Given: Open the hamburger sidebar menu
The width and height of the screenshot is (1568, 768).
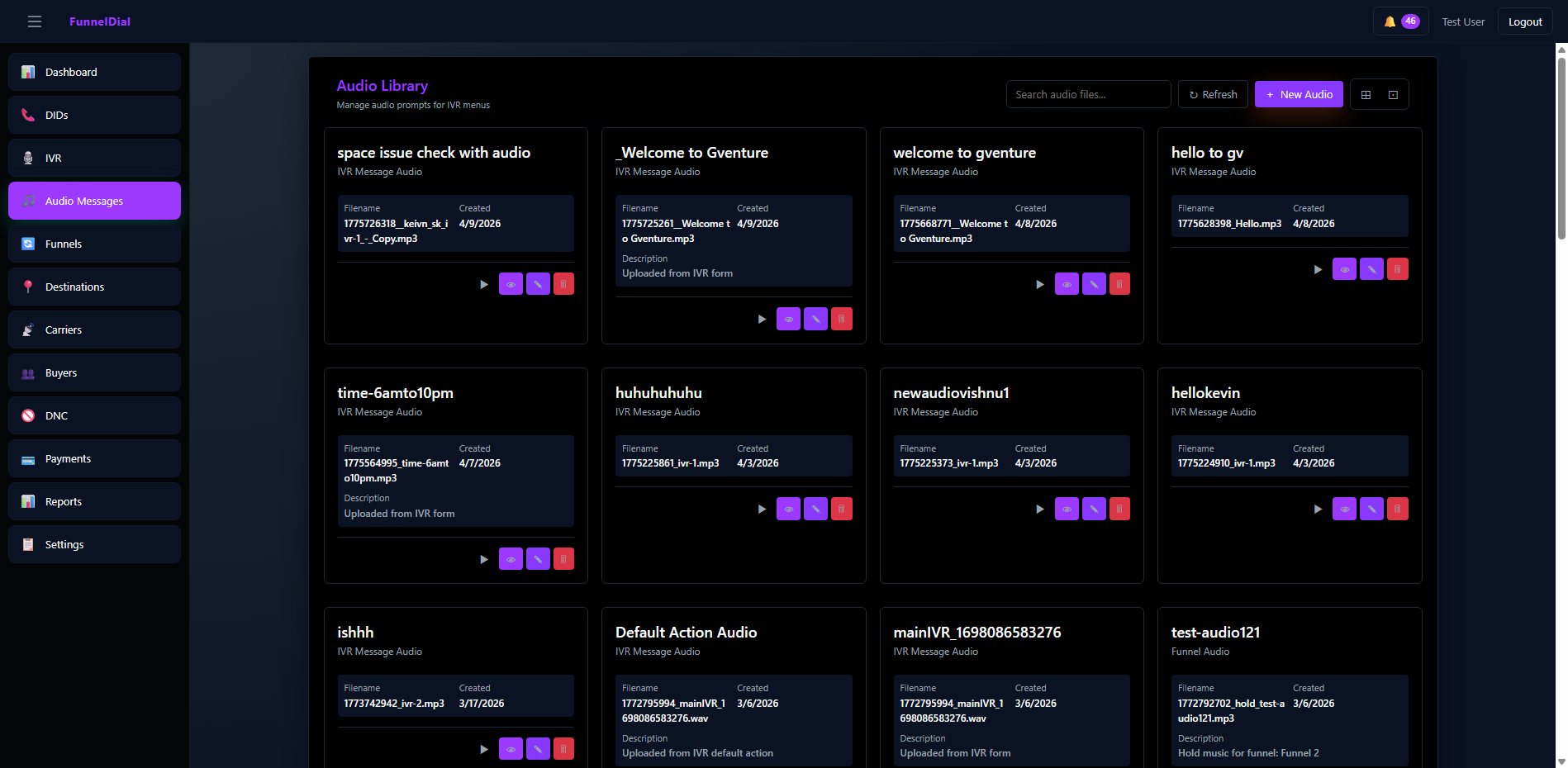Looking at the screenshot, I should click(x=34, y=21).
